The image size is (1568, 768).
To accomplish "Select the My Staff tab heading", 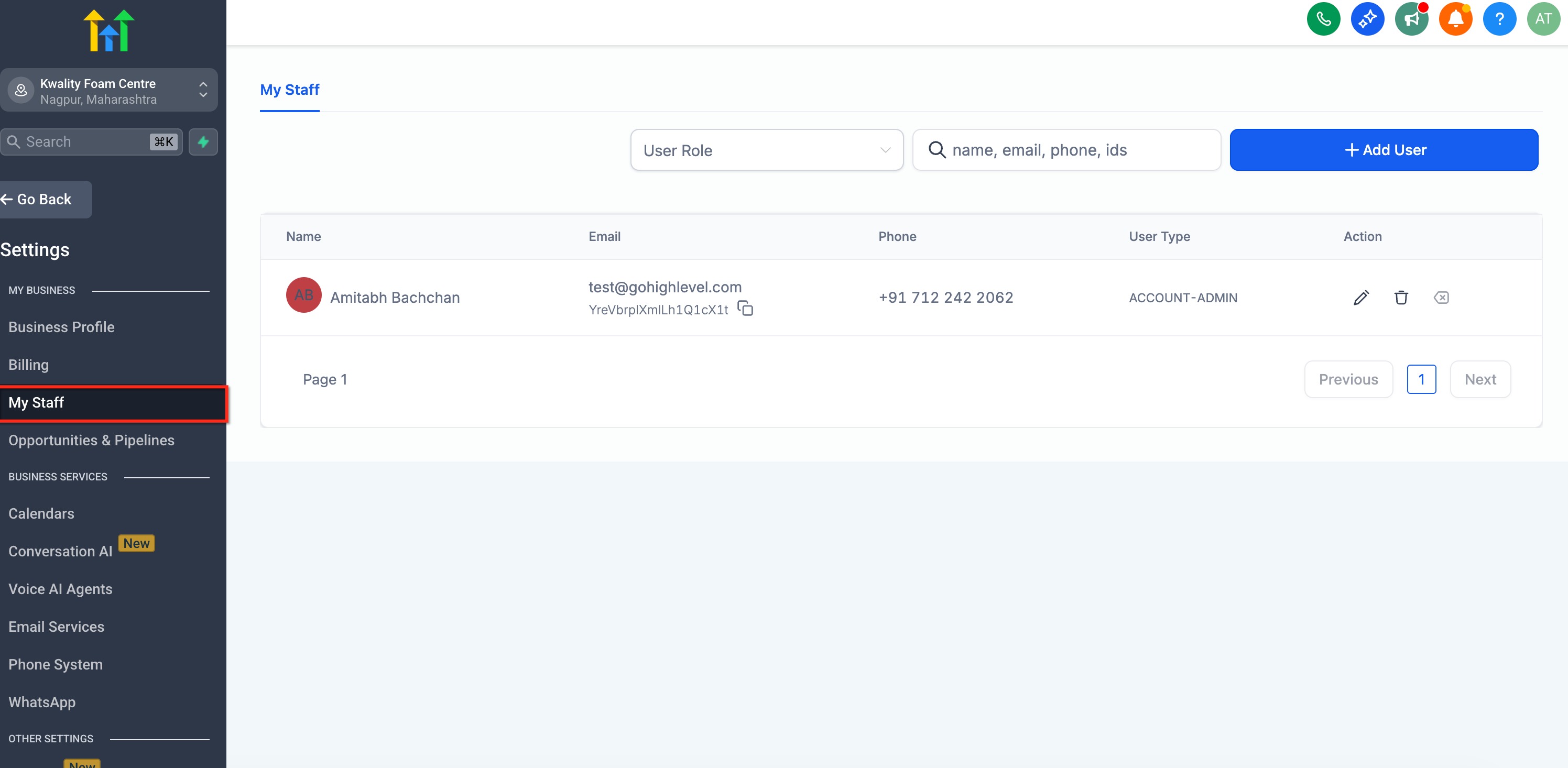I will tap(290, 90).
